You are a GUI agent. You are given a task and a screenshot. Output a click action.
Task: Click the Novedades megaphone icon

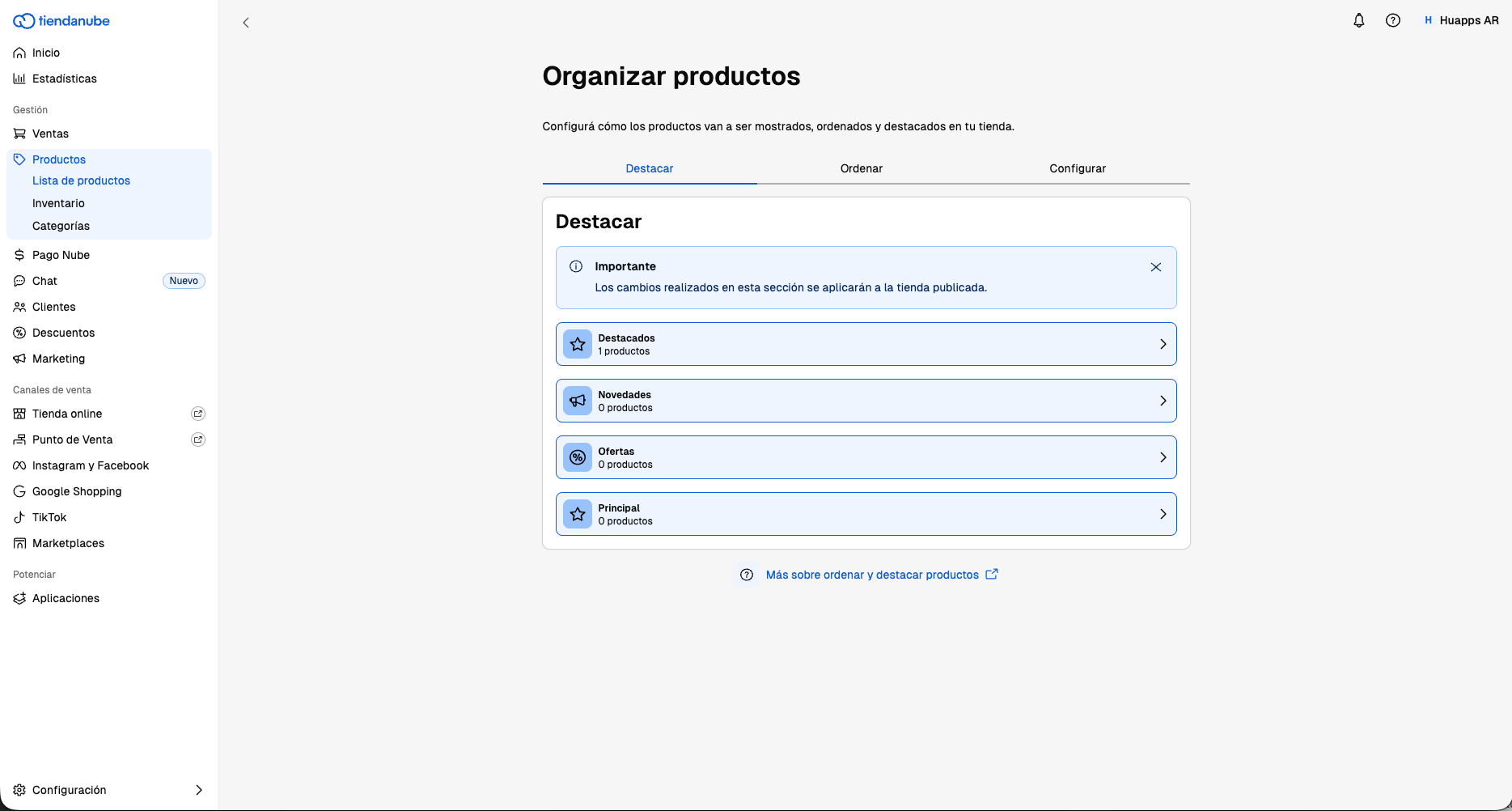(x=578, y=401)
